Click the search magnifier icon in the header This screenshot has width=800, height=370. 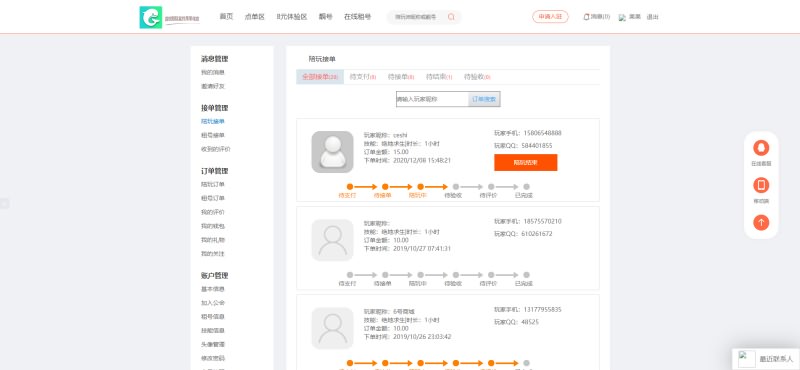[x=451, y=17]
